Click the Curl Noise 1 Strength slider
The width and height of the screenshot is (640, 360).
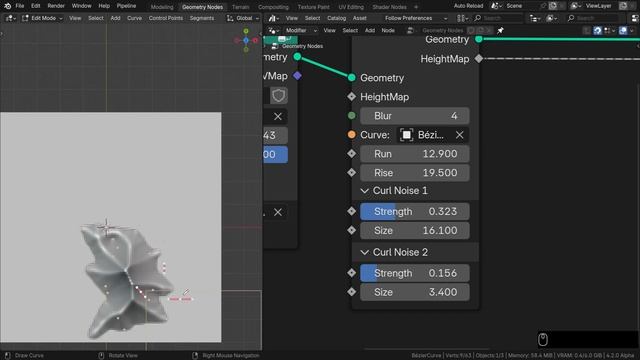point(415,211)
